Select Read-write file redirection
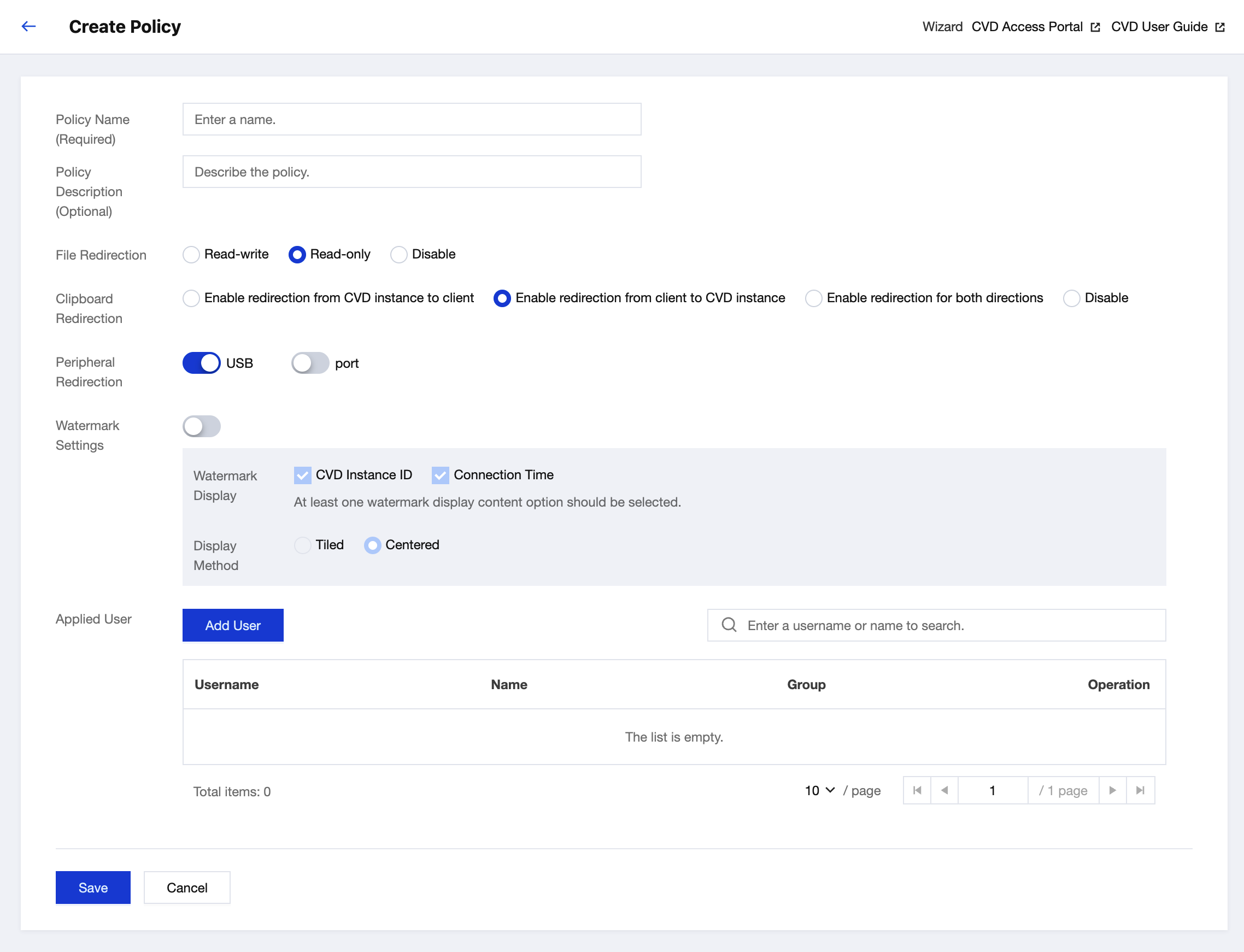The image size is (1244, 952). tap(191, 255)
